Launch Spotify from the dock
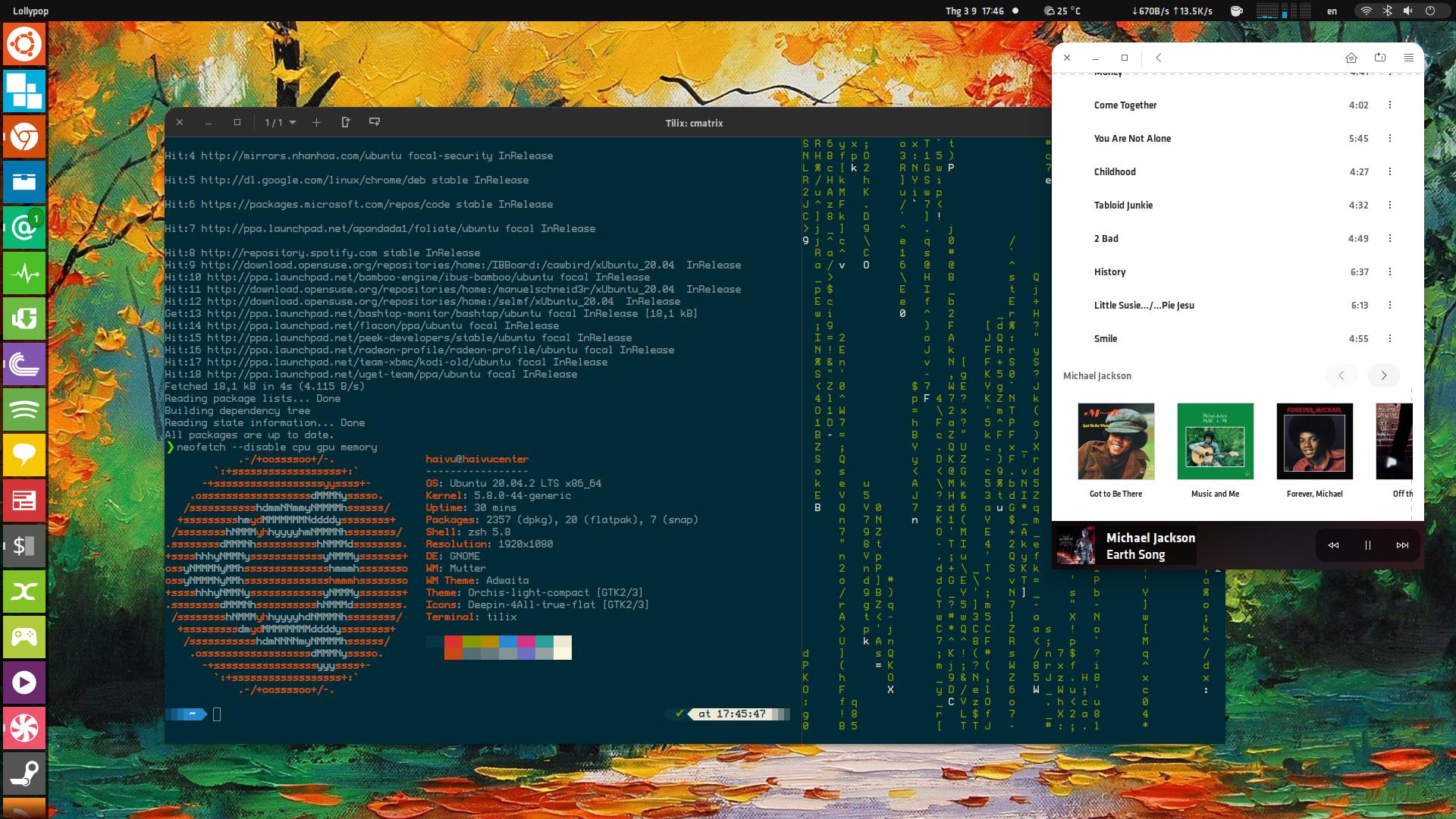Screen dimensions: 1456x819 tap(24, 409)
